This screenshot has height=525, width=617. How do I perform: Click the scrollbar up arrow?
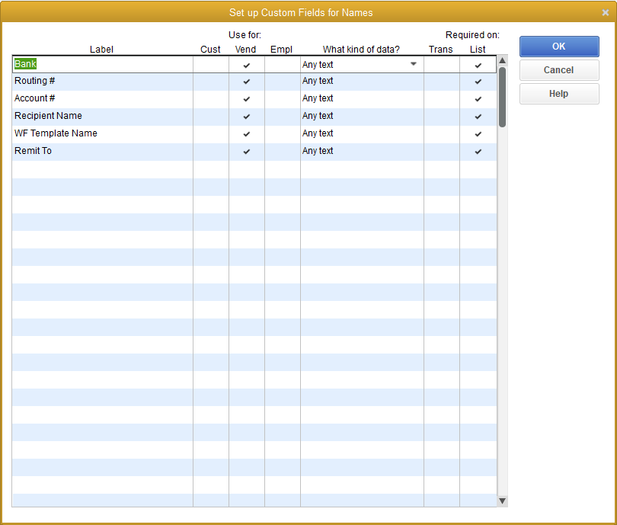pyautogui.click(x=502, y=61)
